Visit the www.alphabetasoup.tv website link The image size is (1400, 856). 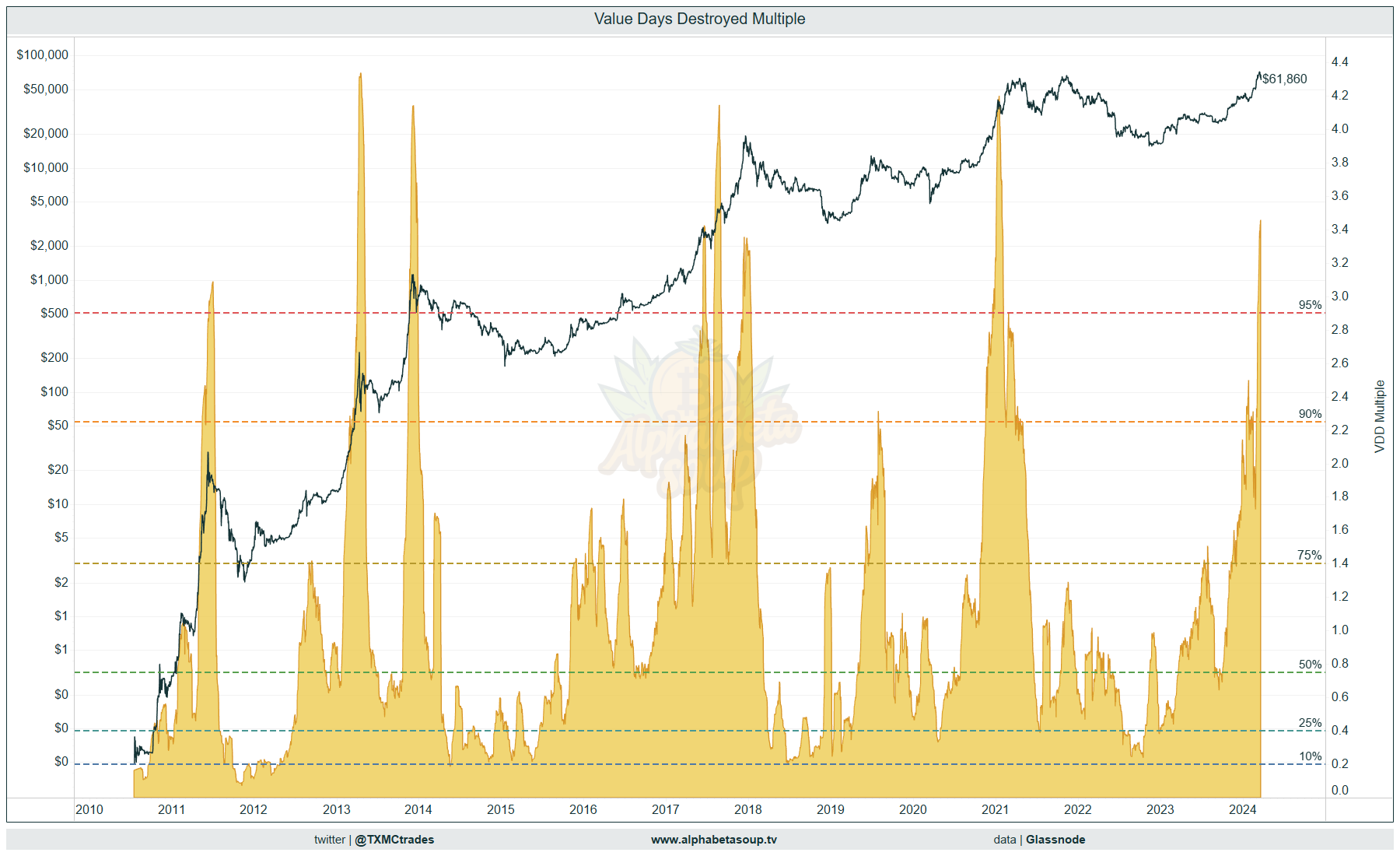point(713,839)
